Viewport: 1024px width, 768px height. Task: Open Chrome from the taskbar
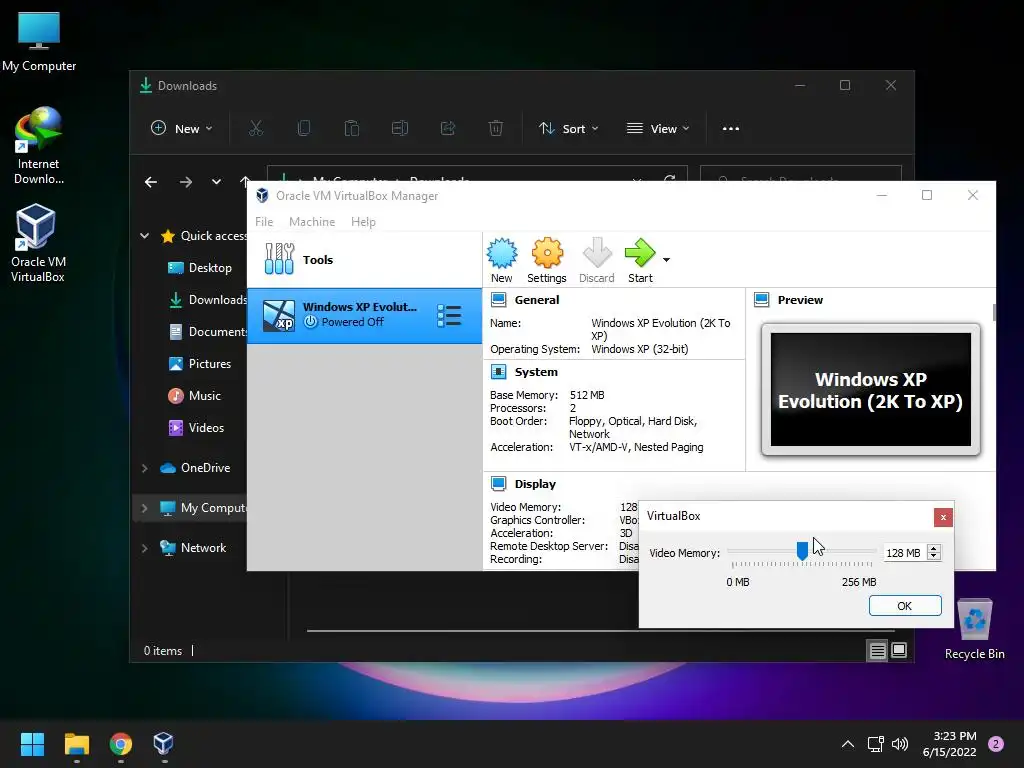click(120, 744)
